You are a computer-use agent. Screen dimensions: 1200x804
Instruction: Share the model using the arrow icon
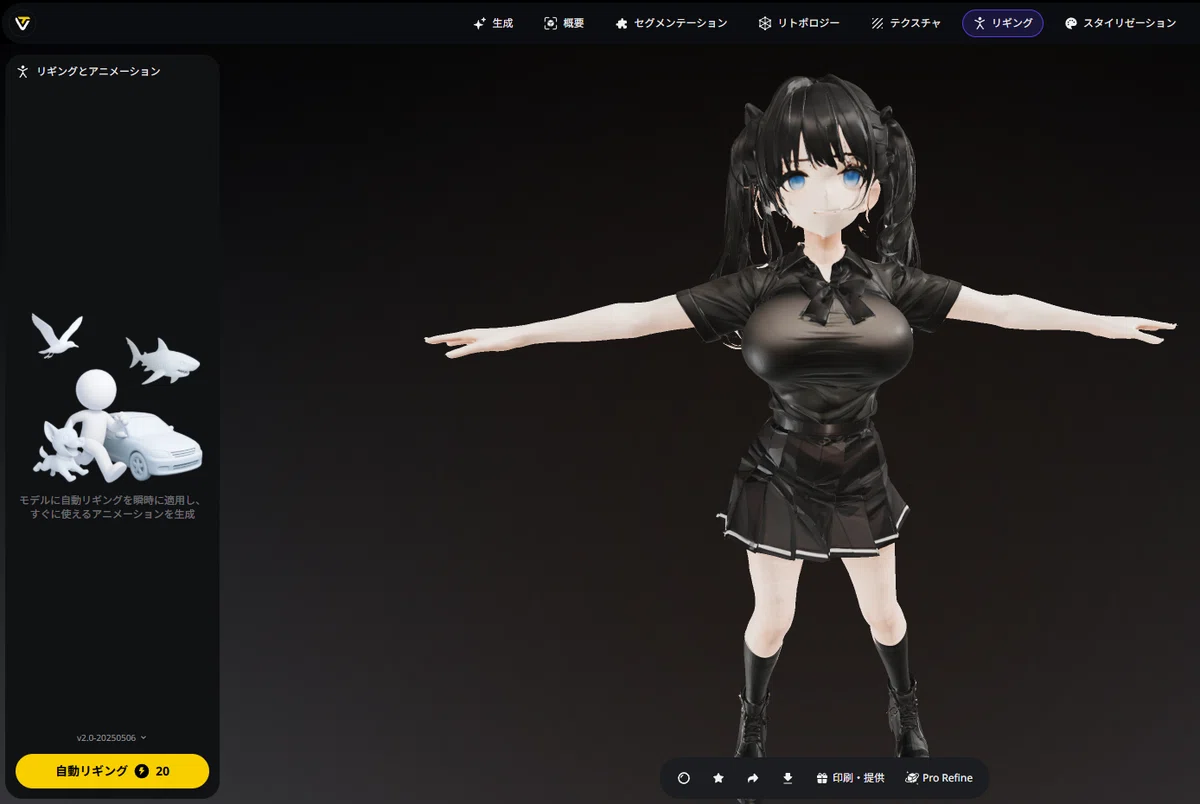click(753, 778)
